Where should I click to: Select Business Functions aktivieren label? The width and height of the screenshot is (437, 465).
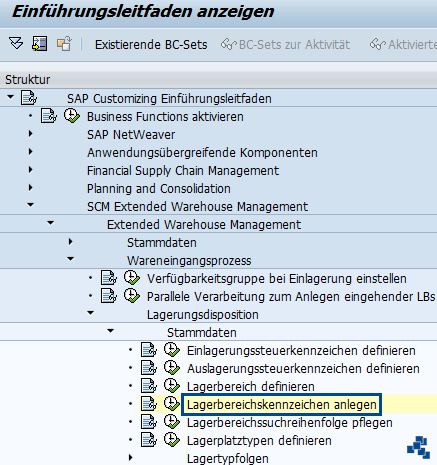point(165,117)
